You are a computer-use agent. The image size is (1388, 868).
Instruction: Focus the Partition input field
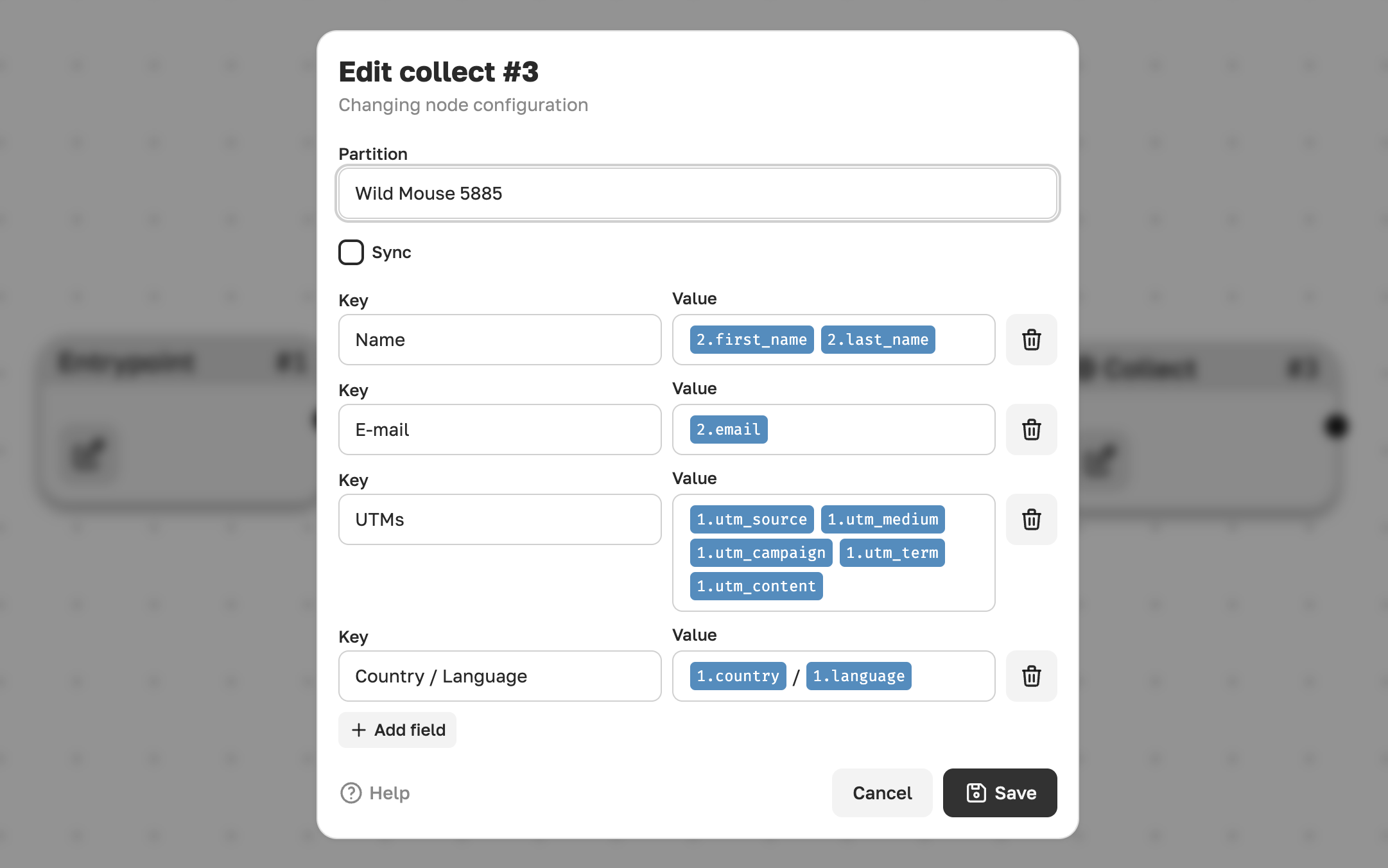click(698, 193)
